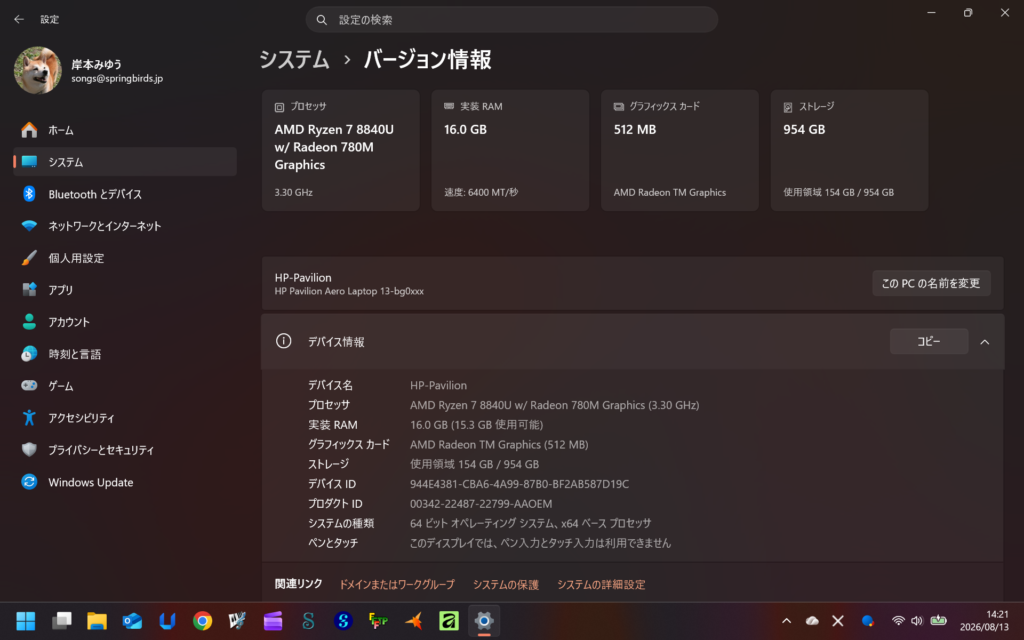Click the デバイス情報 info circle icon
Screen dimensions: 1024x640
(x=283, y=341)
